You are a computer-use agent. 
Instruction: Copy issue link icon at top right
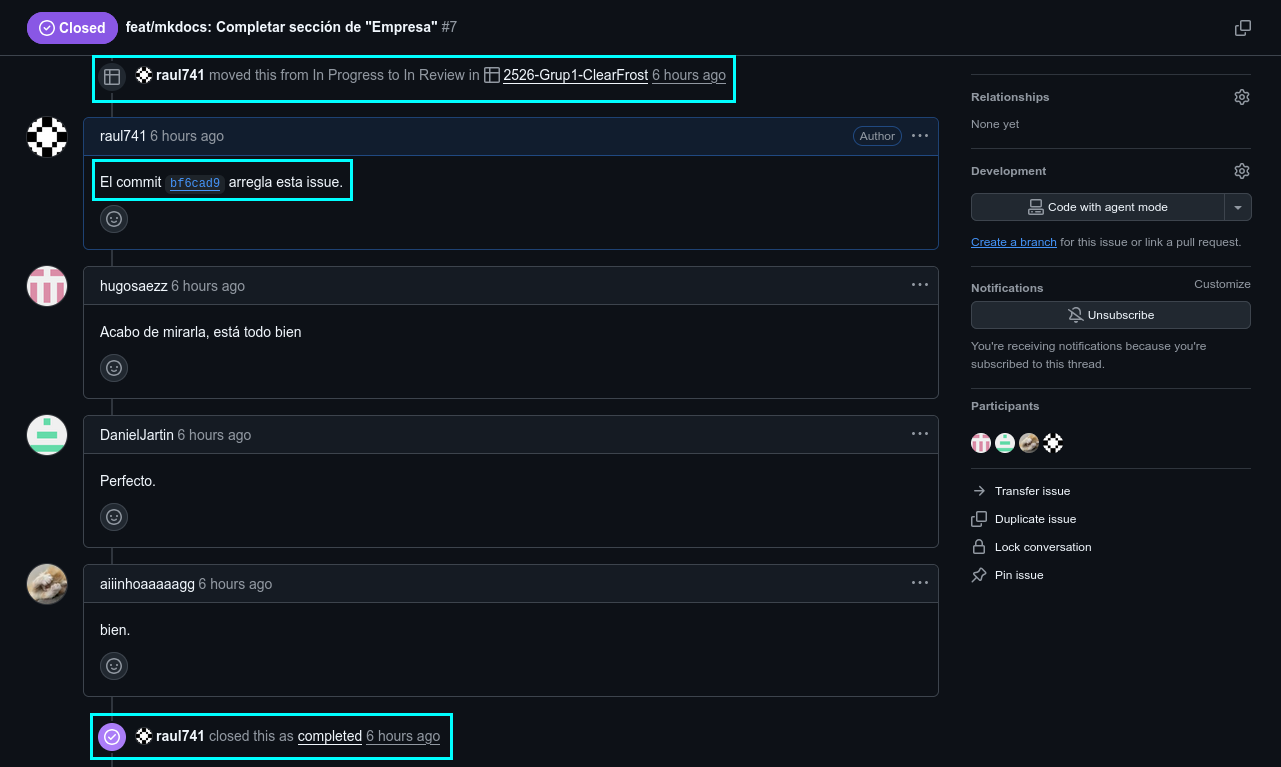1243,28
